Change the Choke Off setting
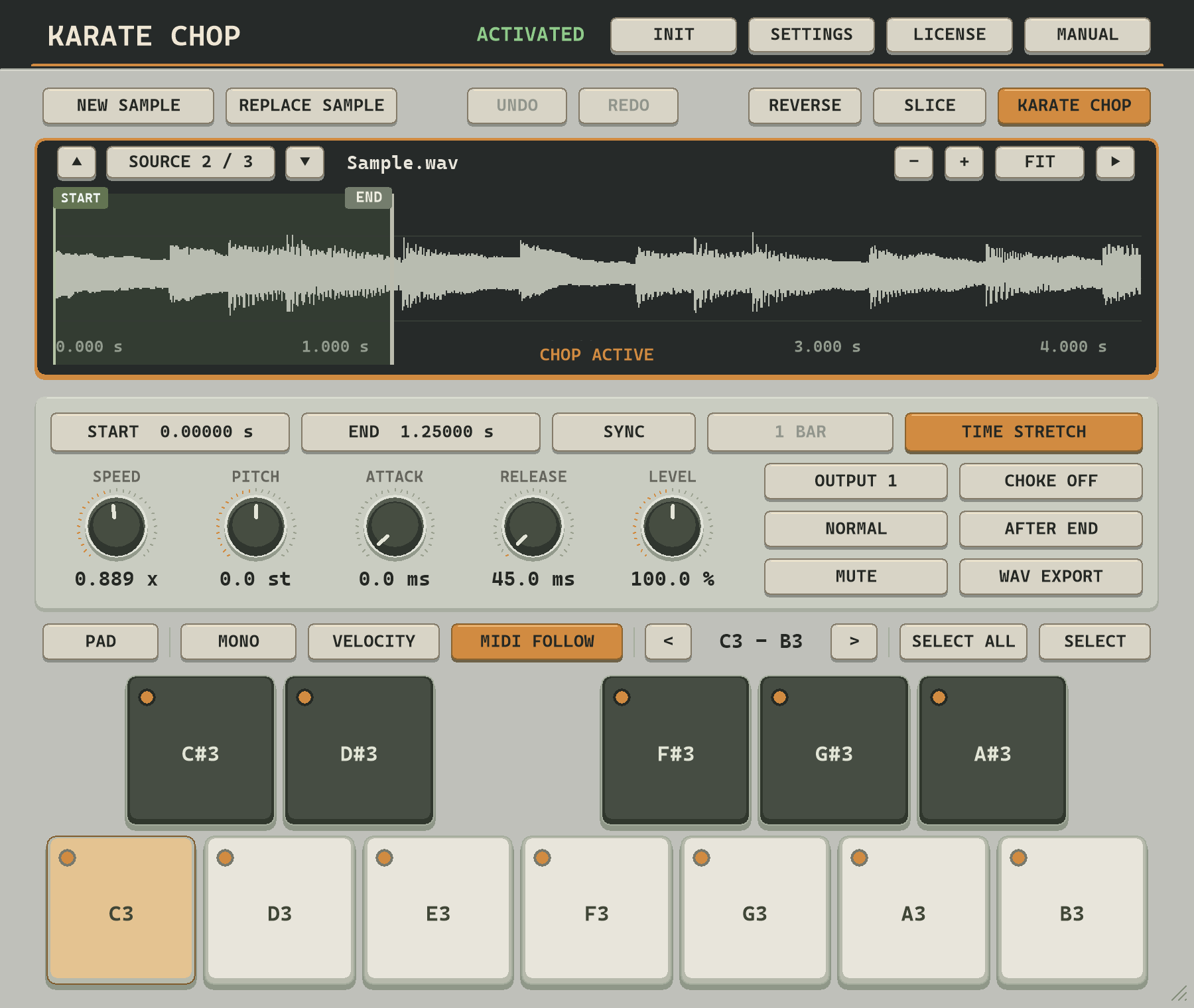 pos(1051,481)
